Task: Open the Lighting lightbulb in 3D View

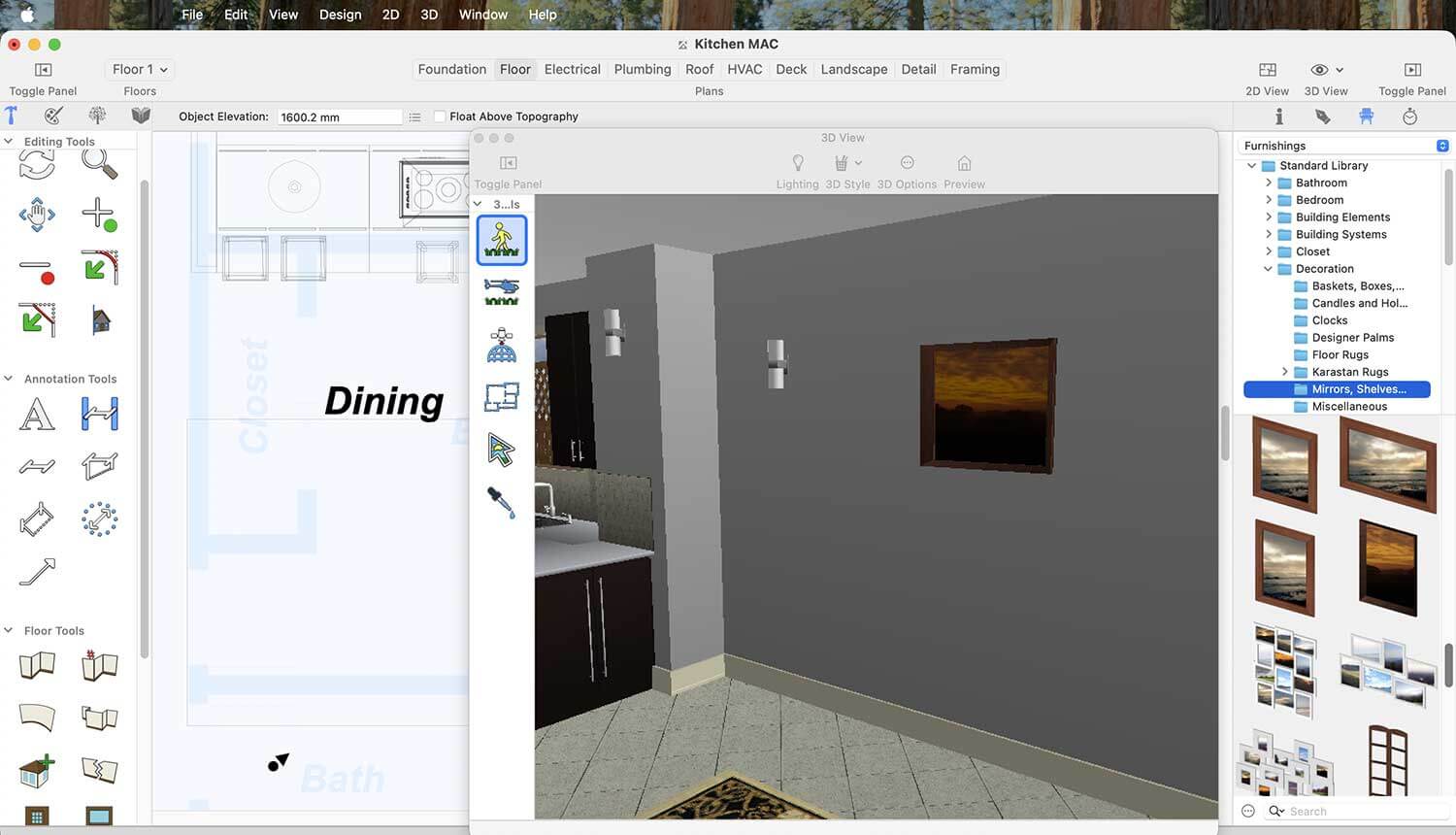Action: coord(797,163)
